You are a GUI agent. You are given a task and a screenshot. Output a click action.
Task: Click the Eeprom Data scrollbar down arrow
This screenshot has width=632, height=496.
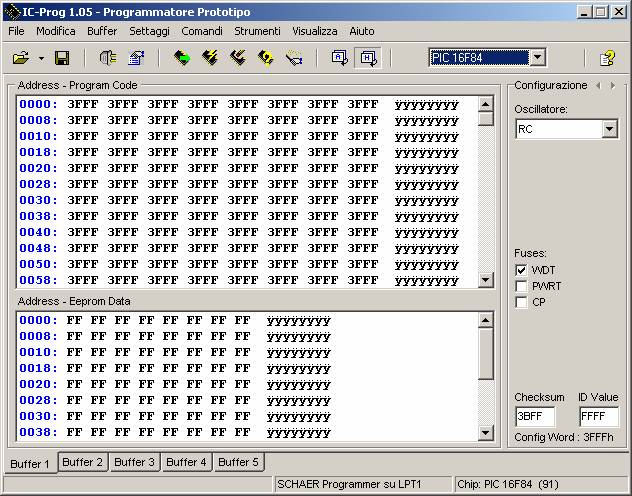[485, 433]
